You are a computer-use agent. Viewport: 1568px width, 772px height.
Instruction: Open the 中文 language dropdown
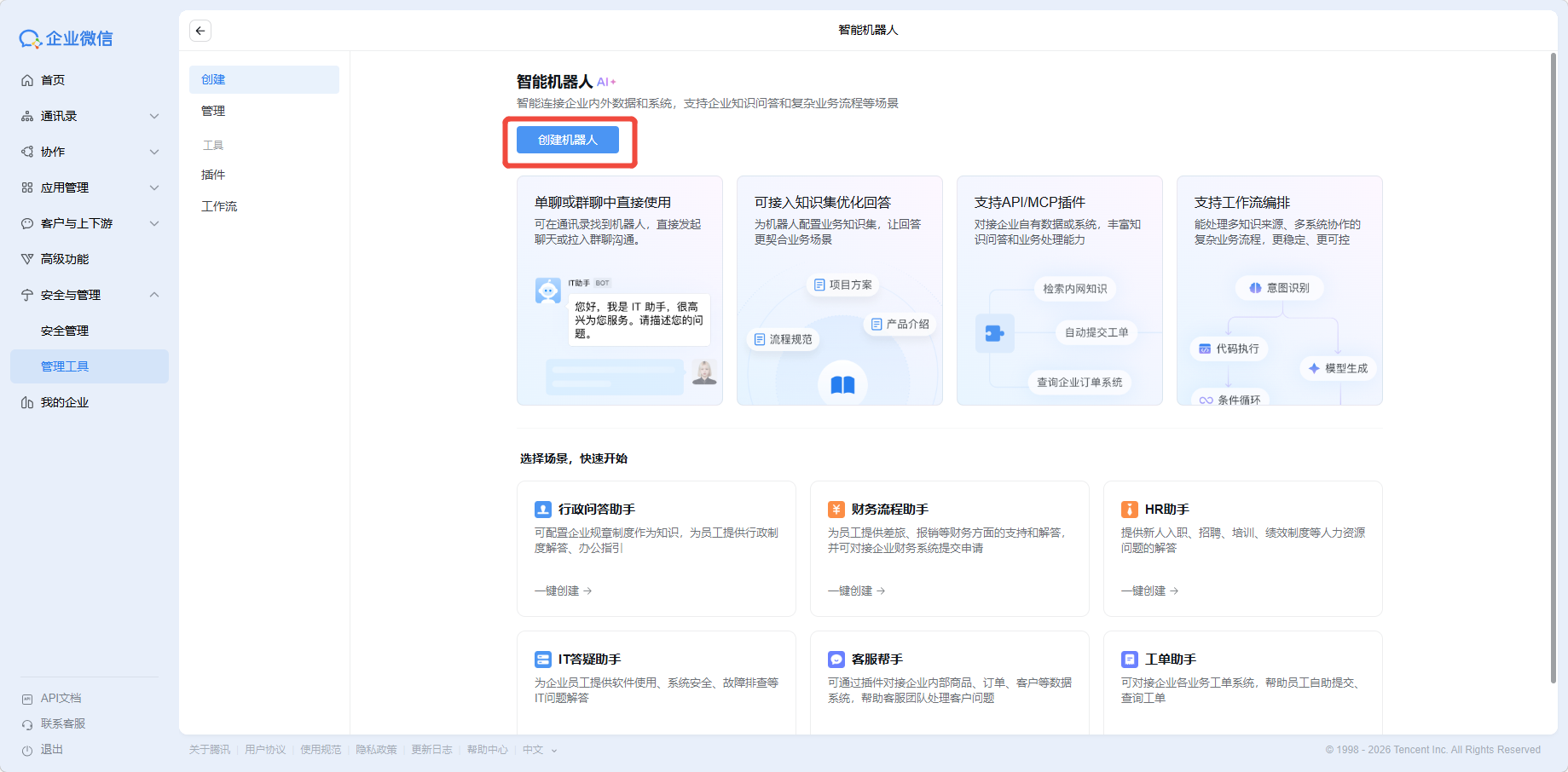point(540,750)
